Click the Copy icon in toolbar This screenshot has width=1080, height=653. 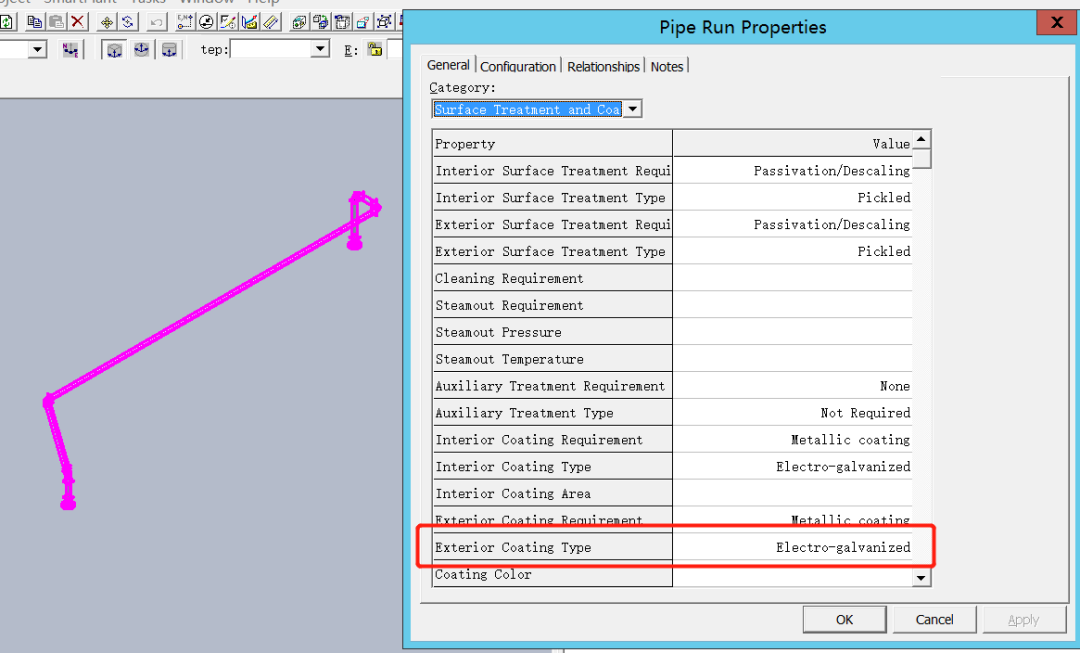click(34, 22)
